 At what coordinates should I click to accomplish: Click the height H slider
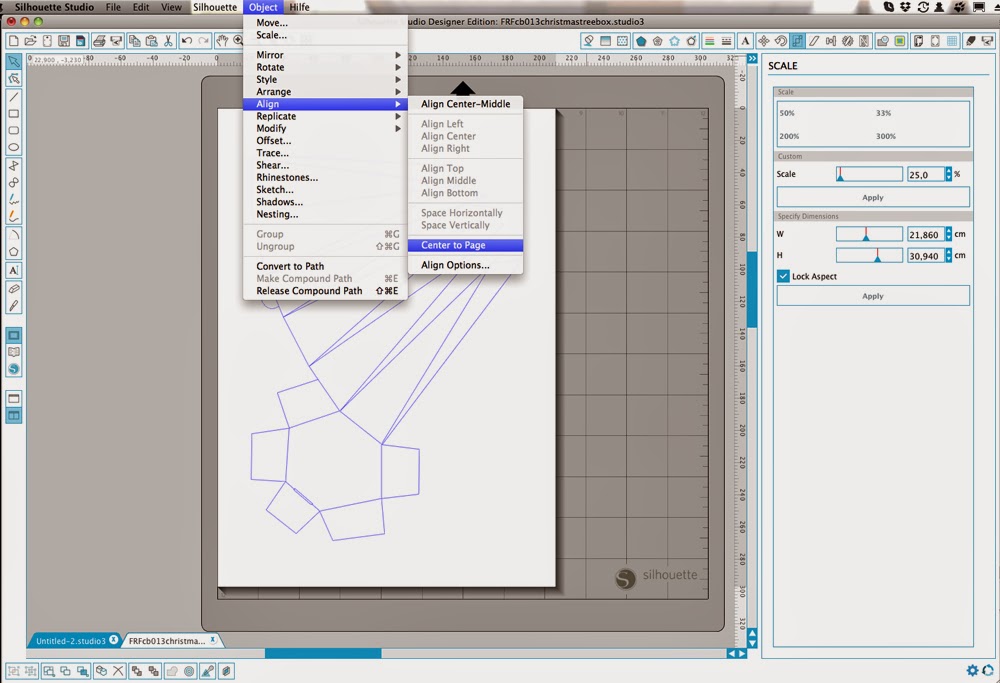click(x=869, y=256)
